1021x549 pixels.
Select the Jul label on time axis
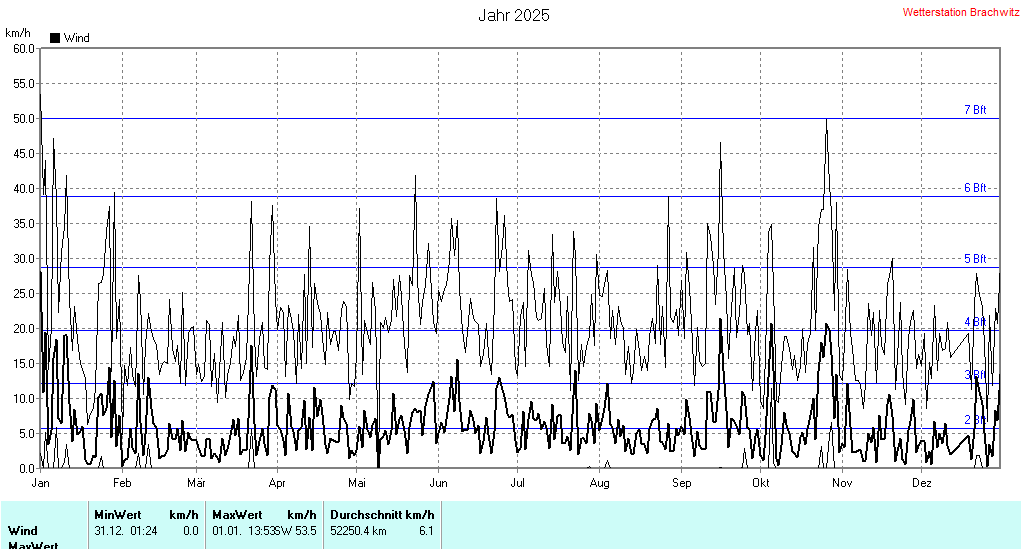point(518,483)
